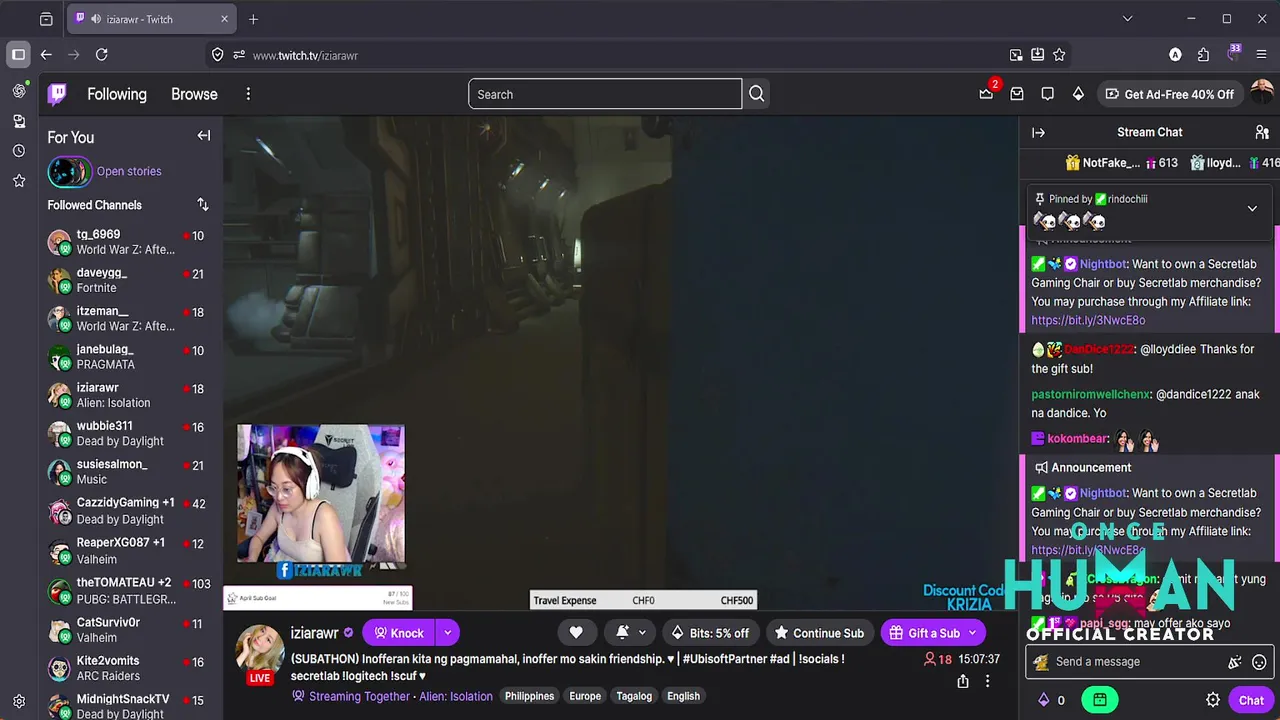
Task: Expand pinned message by rindochiii
Action: click(x=1252, y=209)
